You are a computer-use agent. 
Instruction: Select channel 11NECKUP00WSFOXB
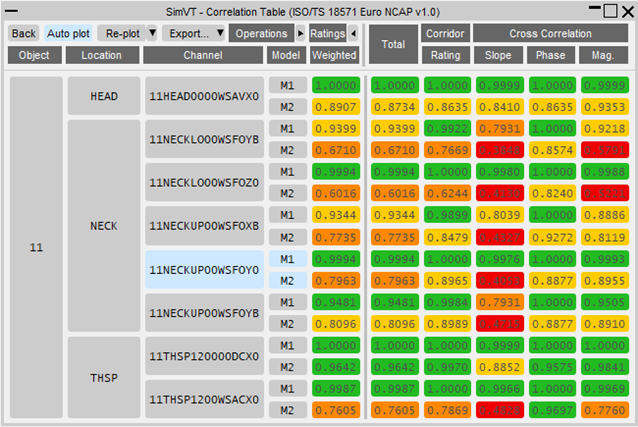click(x=204, y=226)
